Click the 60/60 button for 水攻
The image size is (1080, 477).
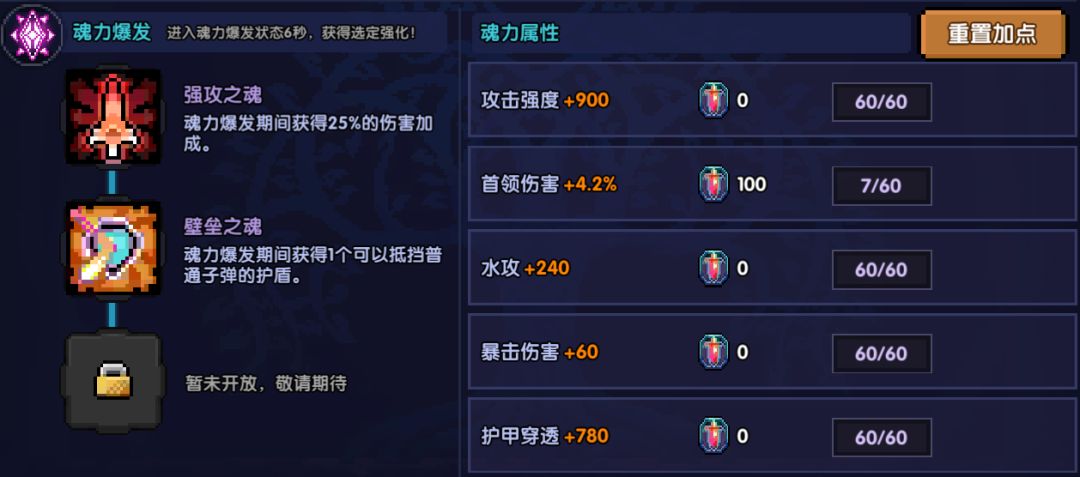click(x=881, y=270)
